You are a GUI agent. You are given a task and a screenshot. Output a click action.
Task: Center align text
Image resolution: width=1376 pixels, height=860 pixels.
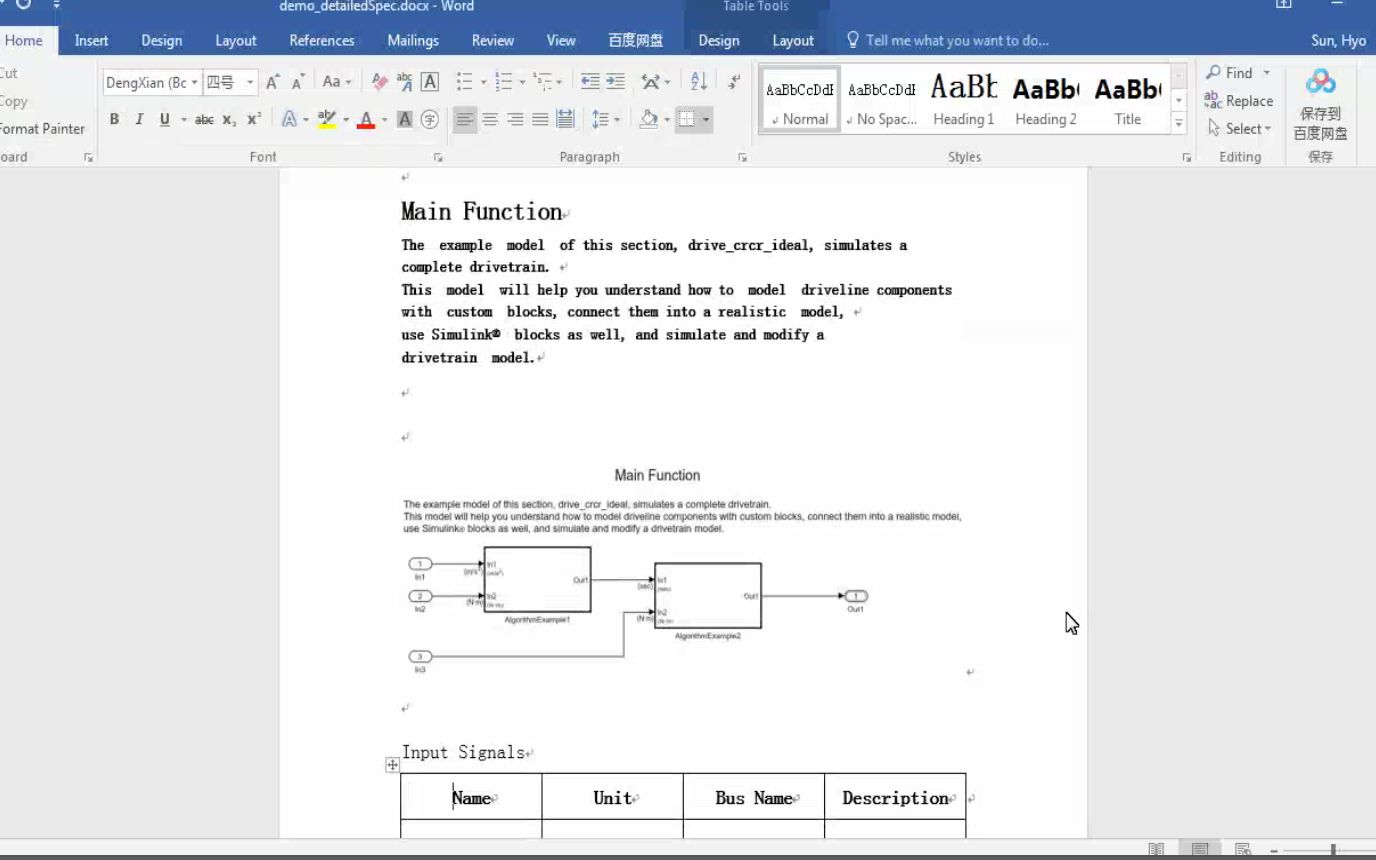(x=490, y=119)
